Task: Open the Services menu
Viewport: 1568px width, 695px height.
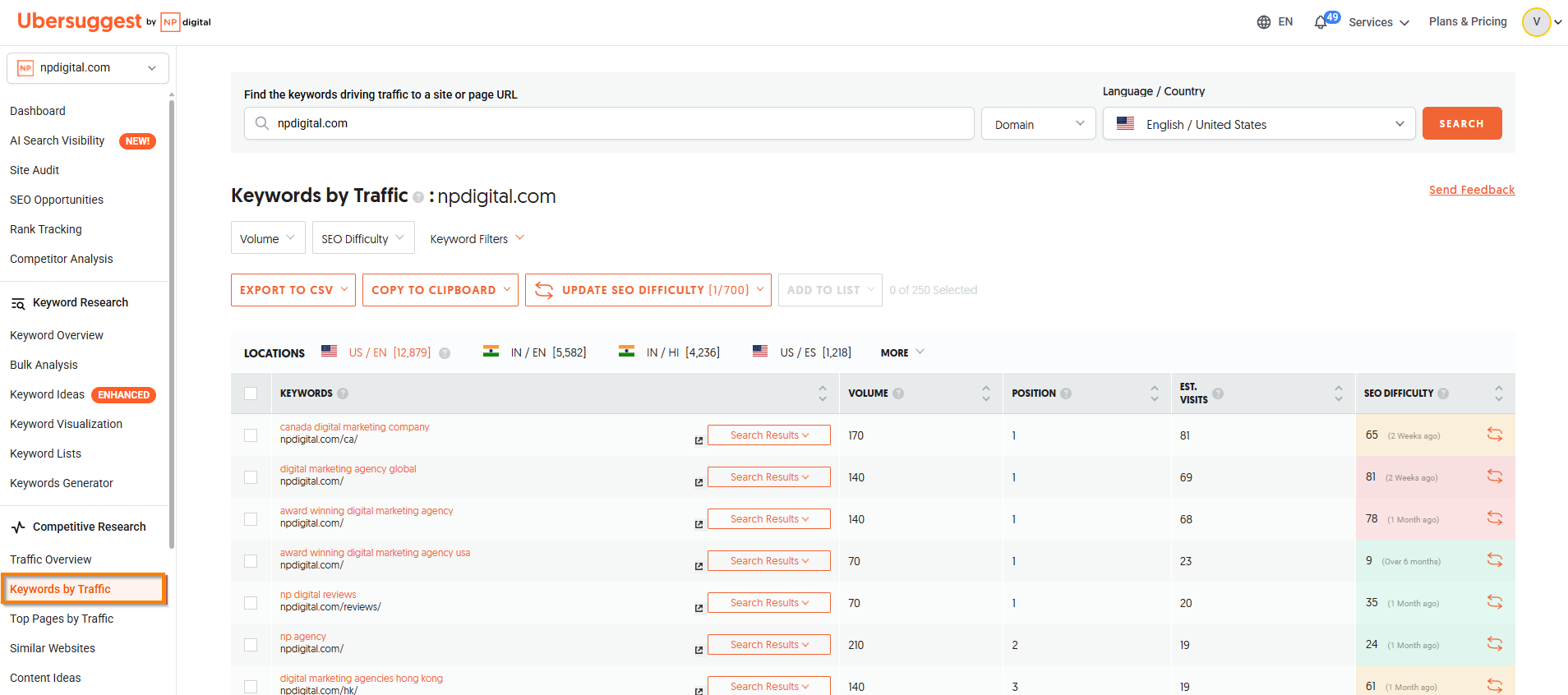Action: 1378,22
